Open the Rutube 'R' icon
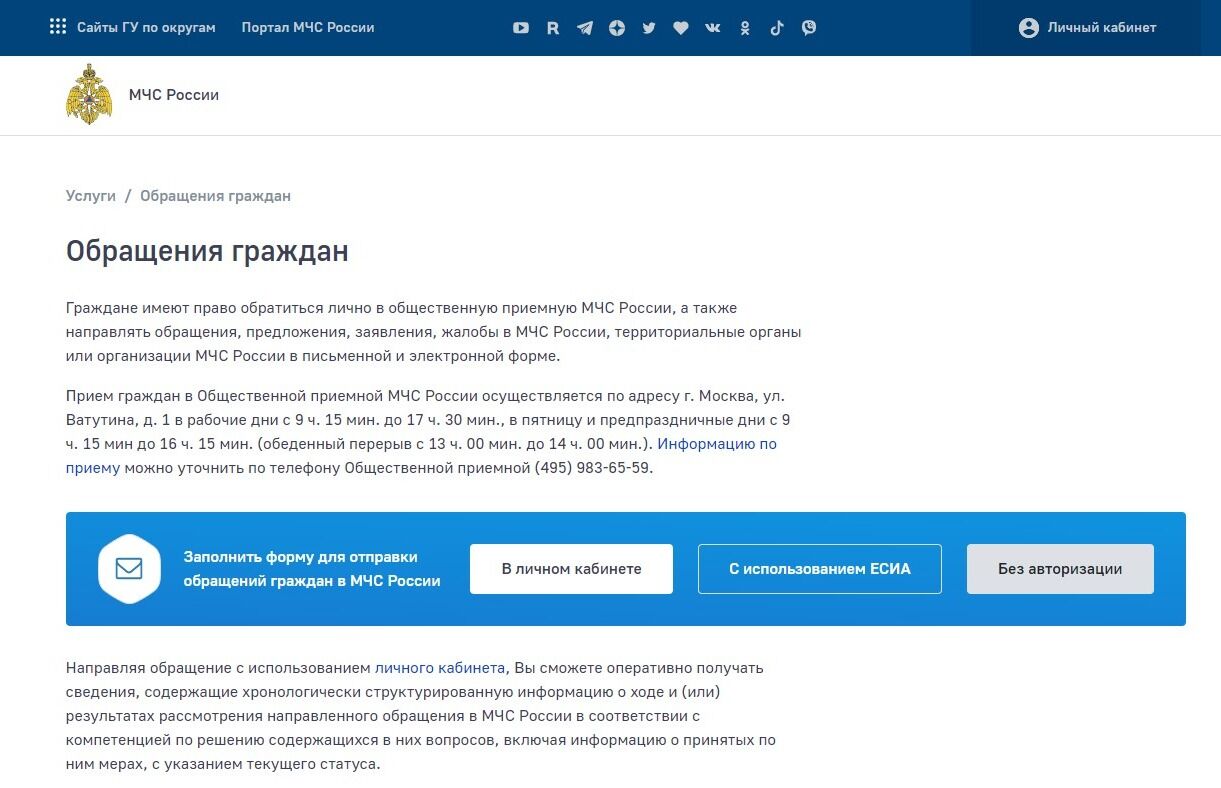 pos(553,28)
